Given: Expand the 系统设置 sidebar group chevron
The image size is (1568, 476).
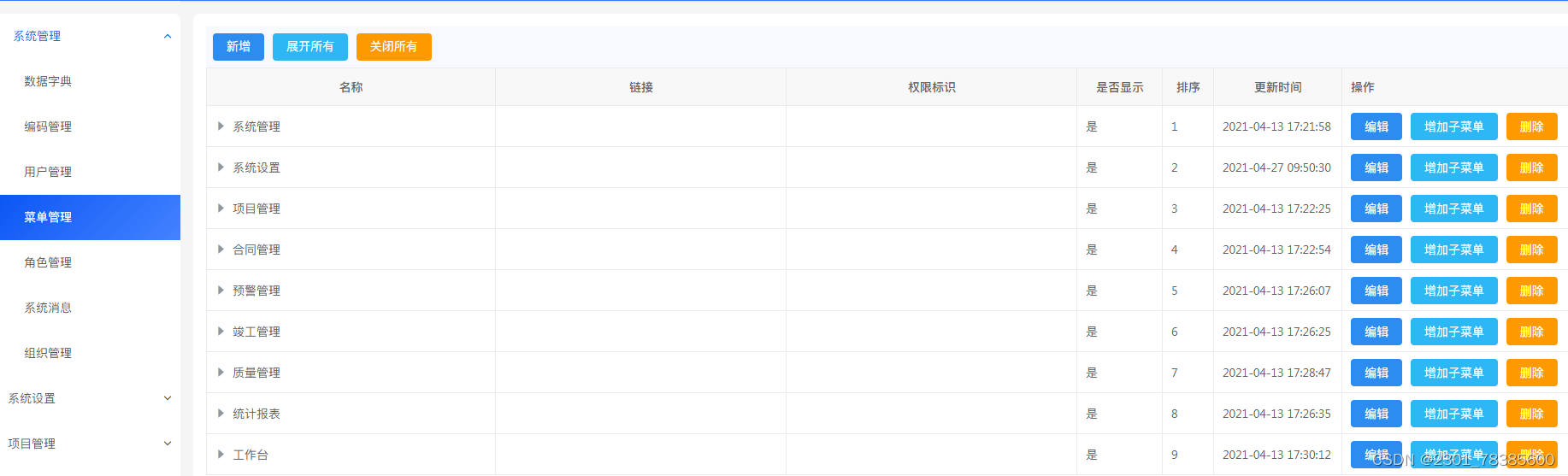Looking at the screenshot, I should (168, 398).
